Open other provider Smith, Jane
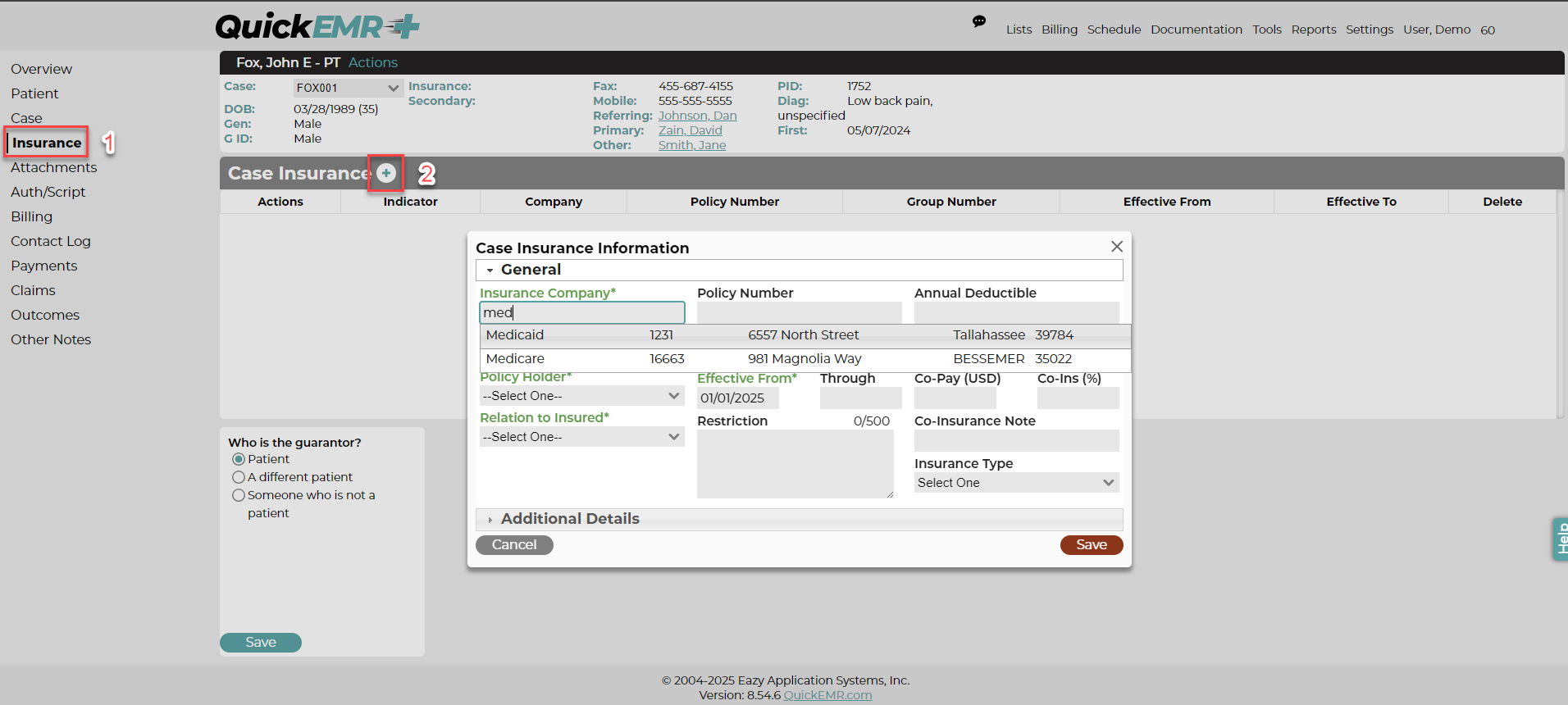The height and width of the screenshot is (705, 1568). [x=692, y=145]
